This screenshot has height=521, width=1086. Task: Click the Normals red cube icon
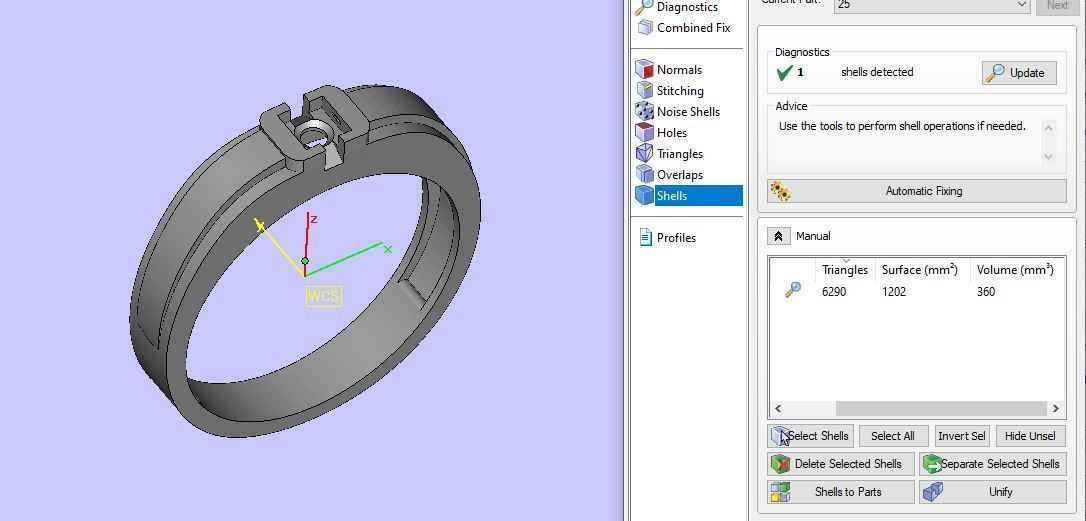click(x=644, y=69)
